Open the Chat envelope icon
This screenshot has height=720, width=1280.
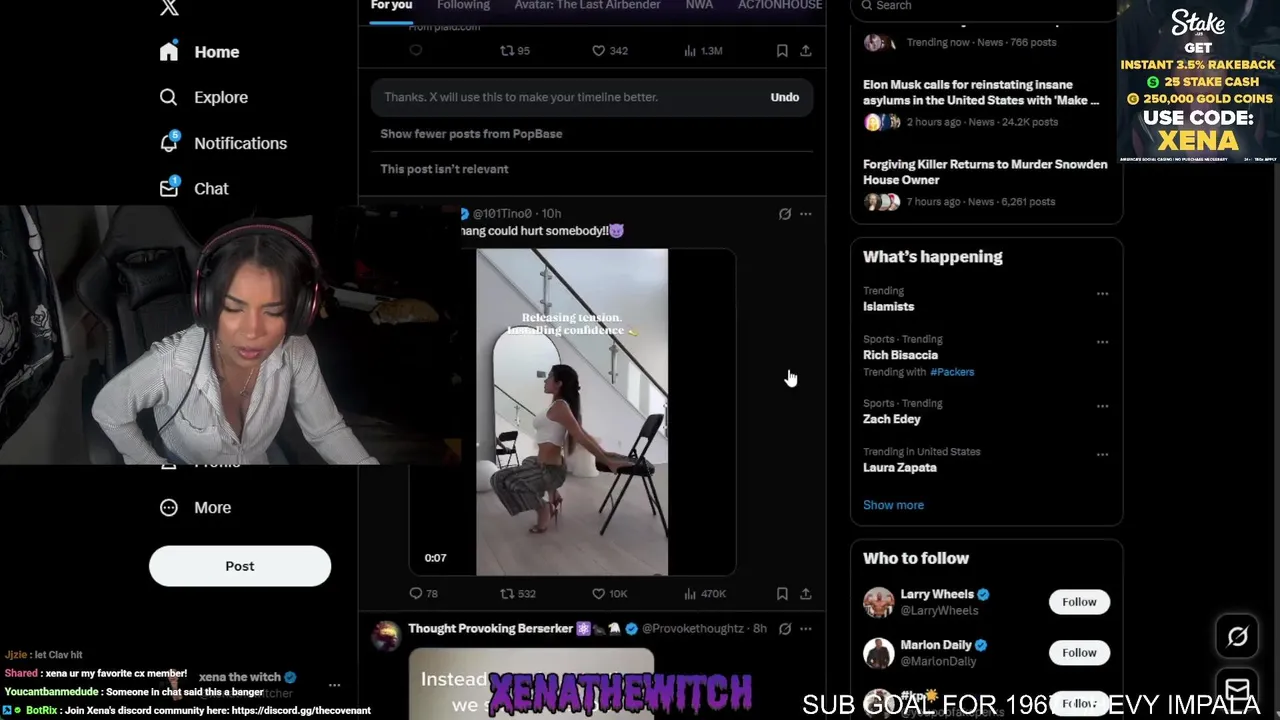pos(169,188)
